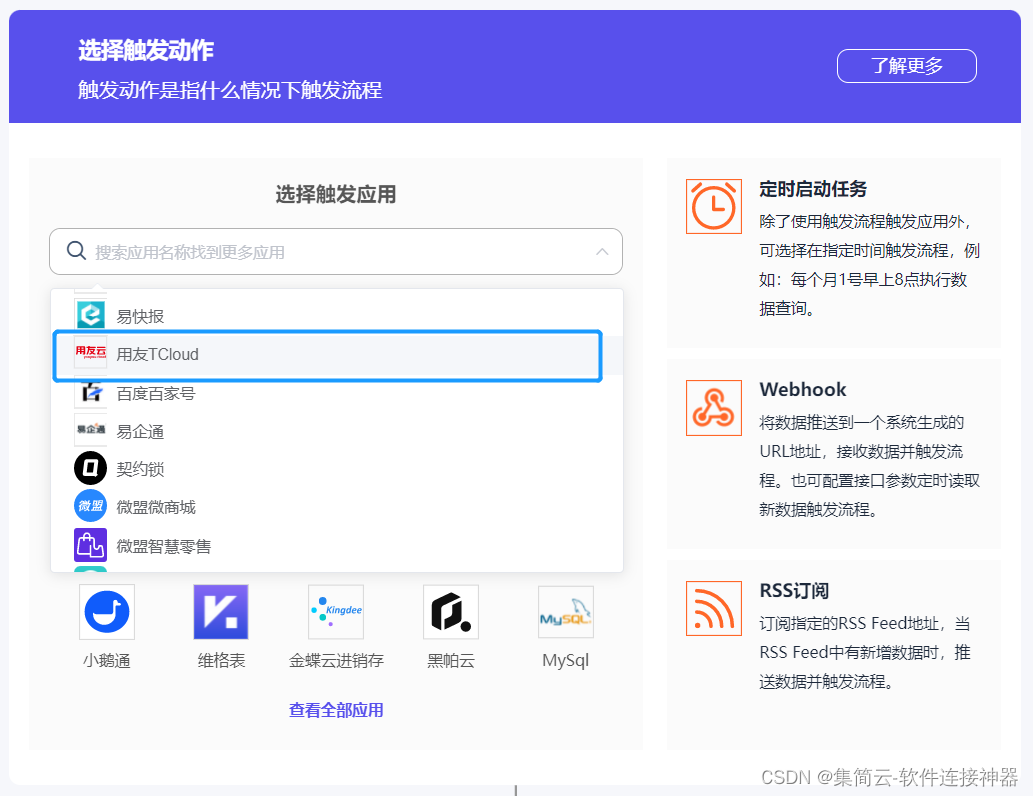Open the 黑帕云 app icon

(451, 612)
